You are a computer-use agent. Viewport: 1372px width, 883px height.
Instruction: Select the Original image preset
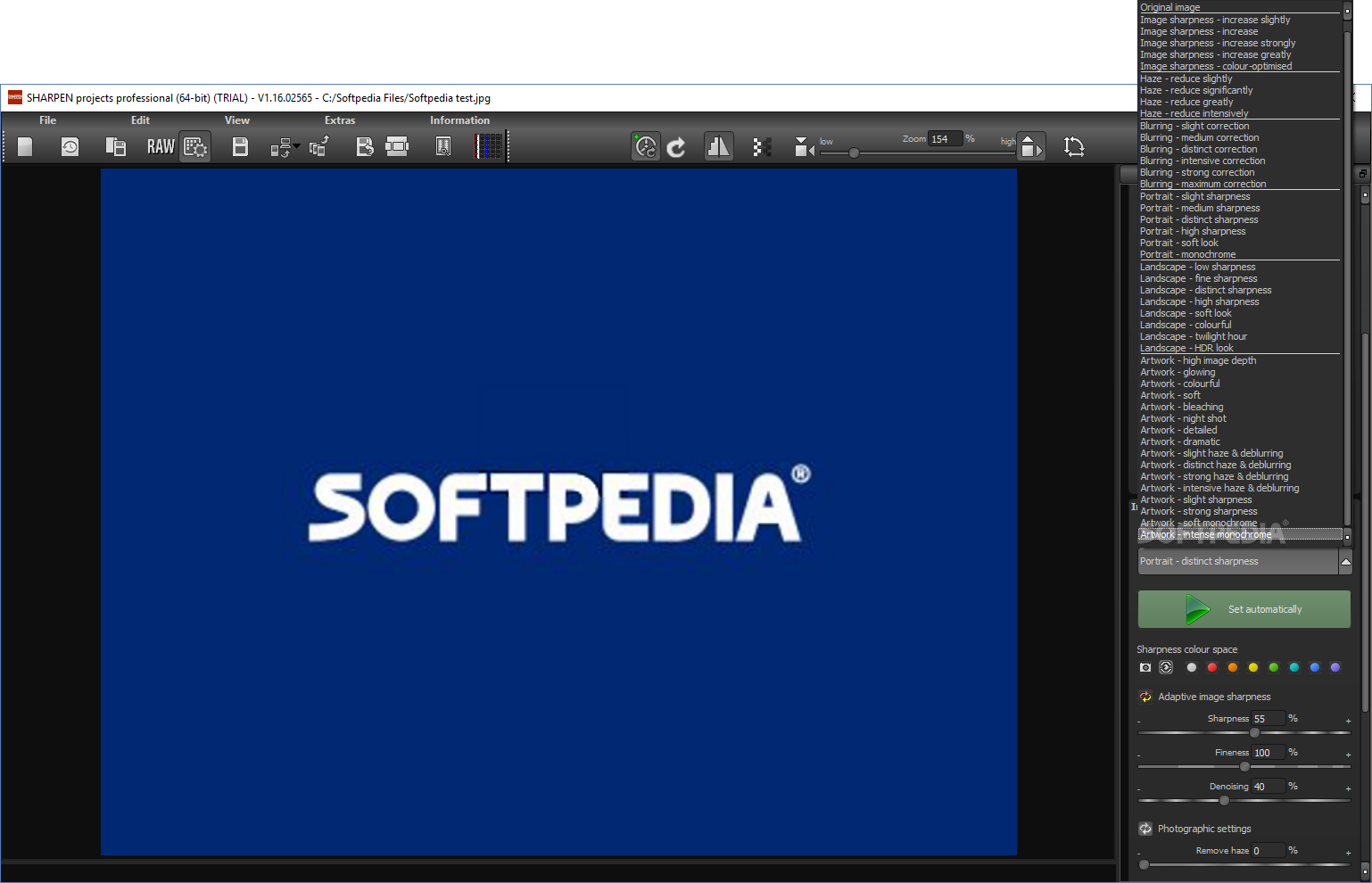pos(1239,7)
